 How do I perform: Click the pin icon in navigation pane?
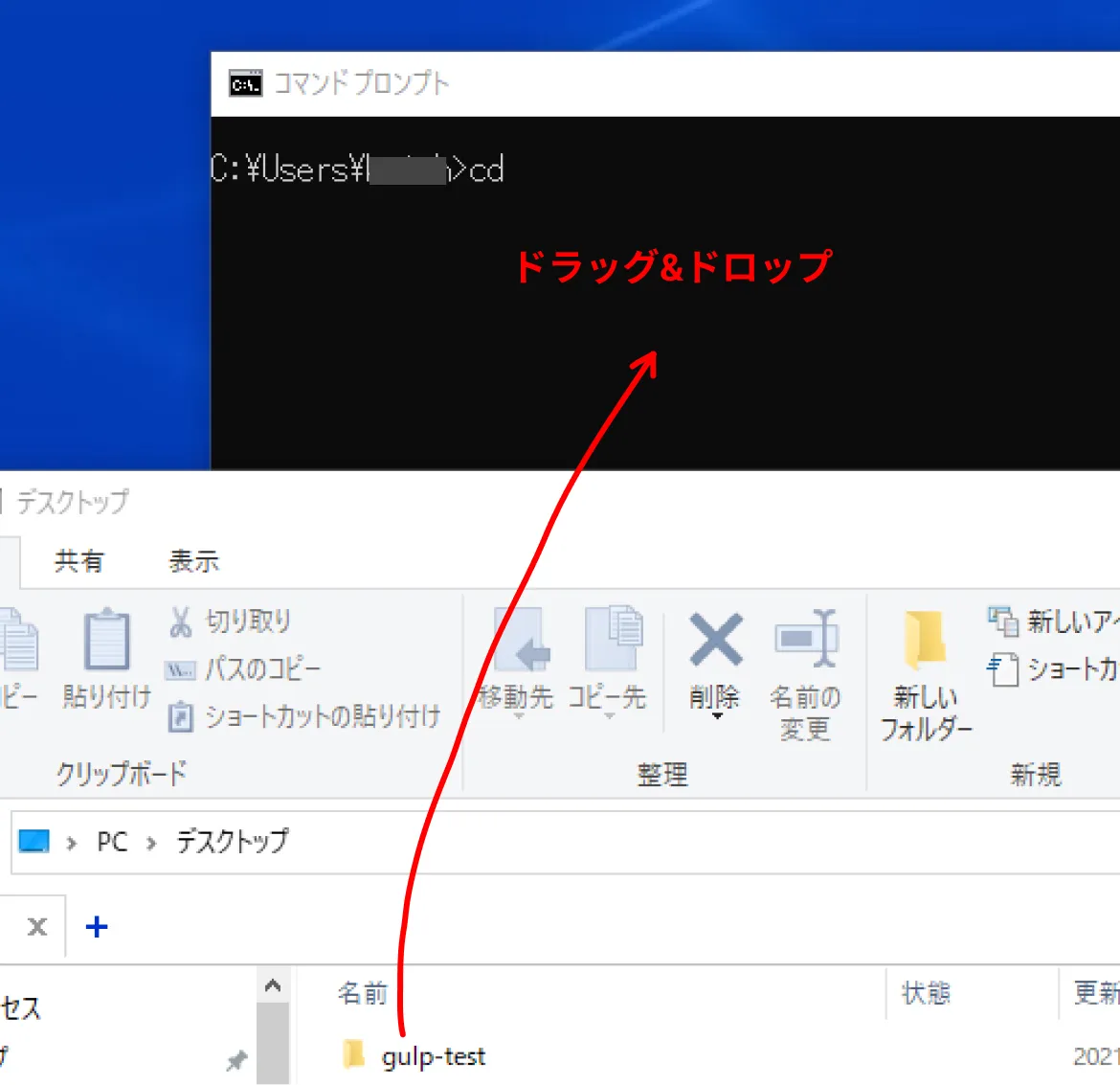(x=236, y=1060)
